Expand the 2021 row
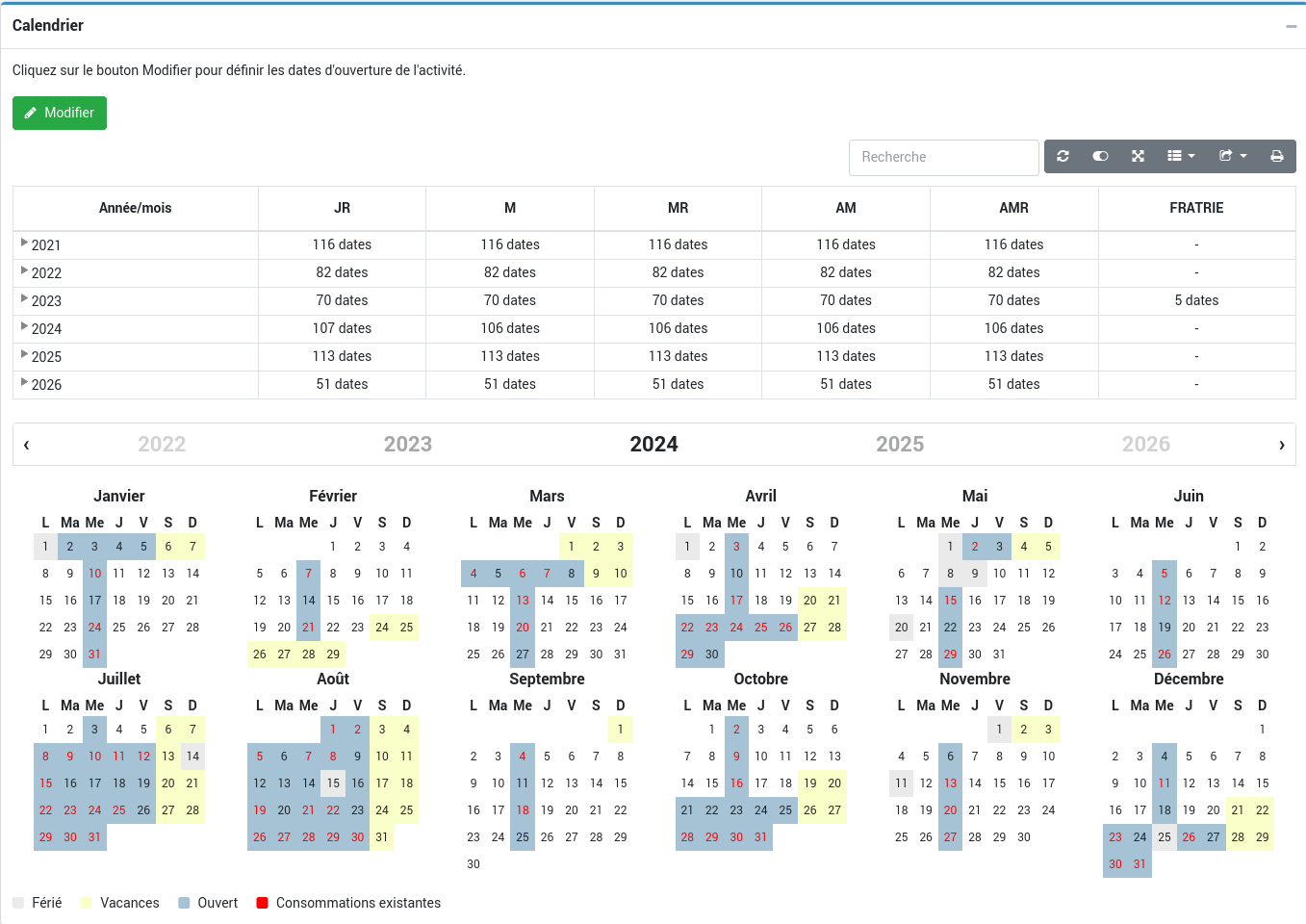This screenshot has height=924, width=1306. point(24,244)
